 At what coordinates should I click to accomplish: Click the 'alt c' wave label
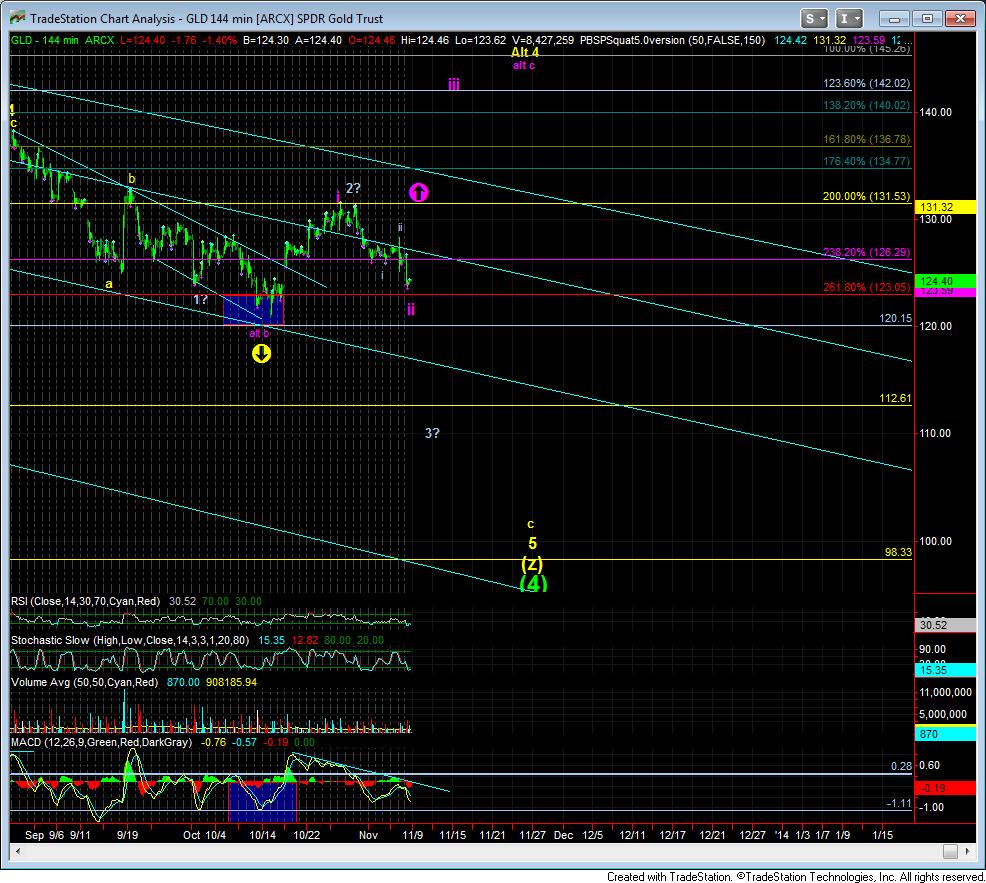[524, 65]
